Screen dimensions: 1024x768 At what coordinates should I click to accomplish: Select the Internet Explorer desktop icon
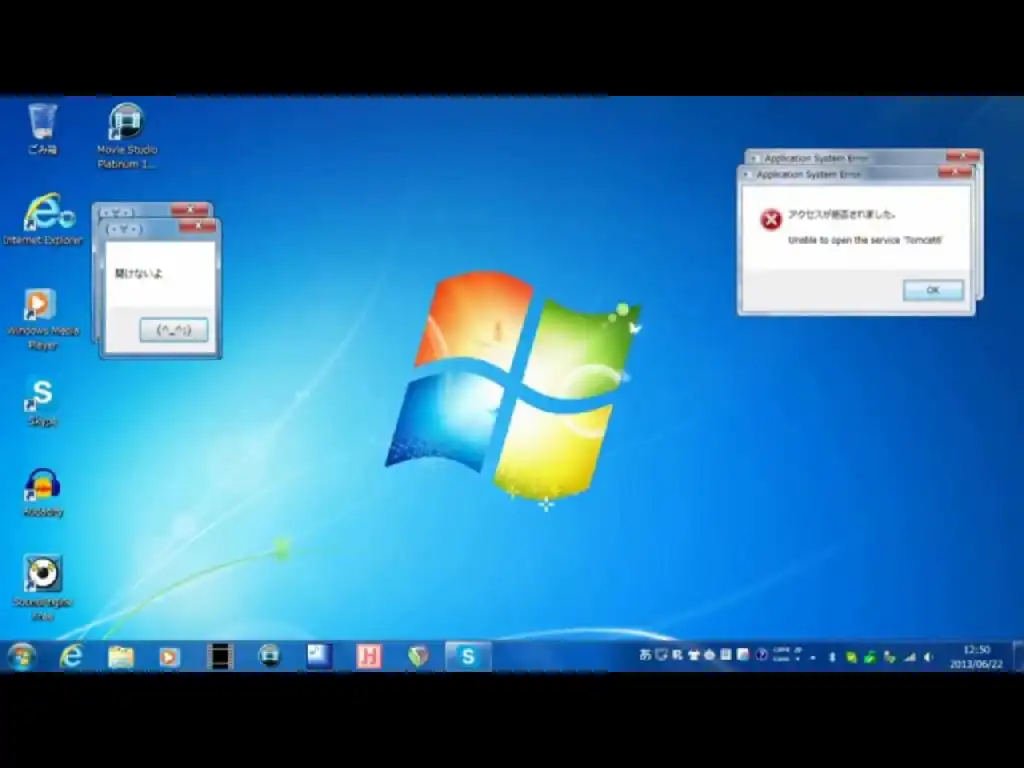(44, 219)
